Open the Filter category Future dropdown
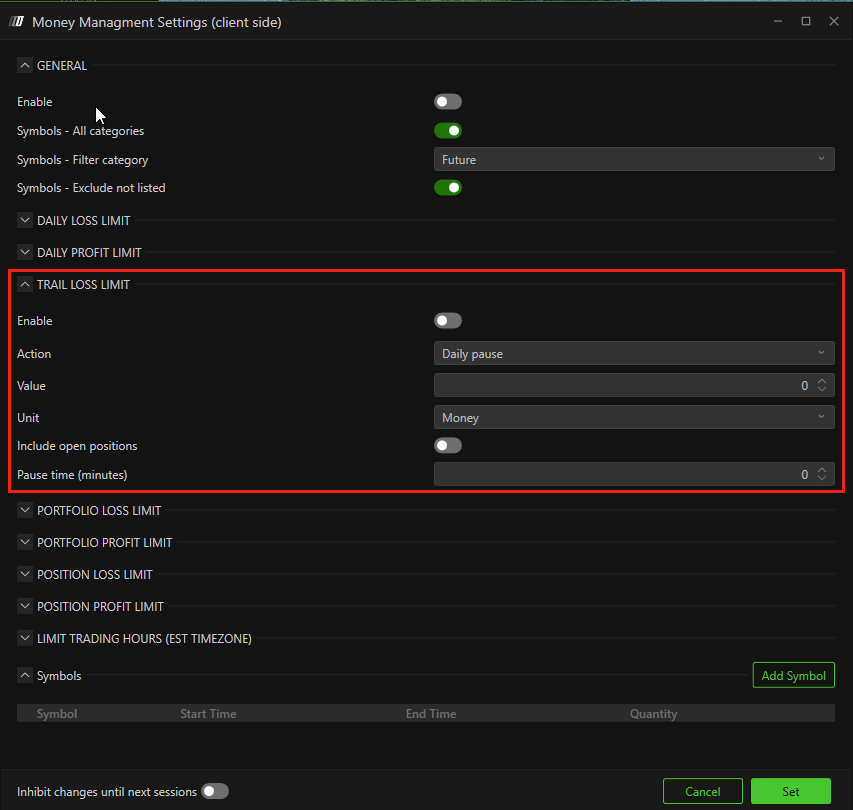The width and height of the screenshot is (853, 810). (x=634, y=160)
